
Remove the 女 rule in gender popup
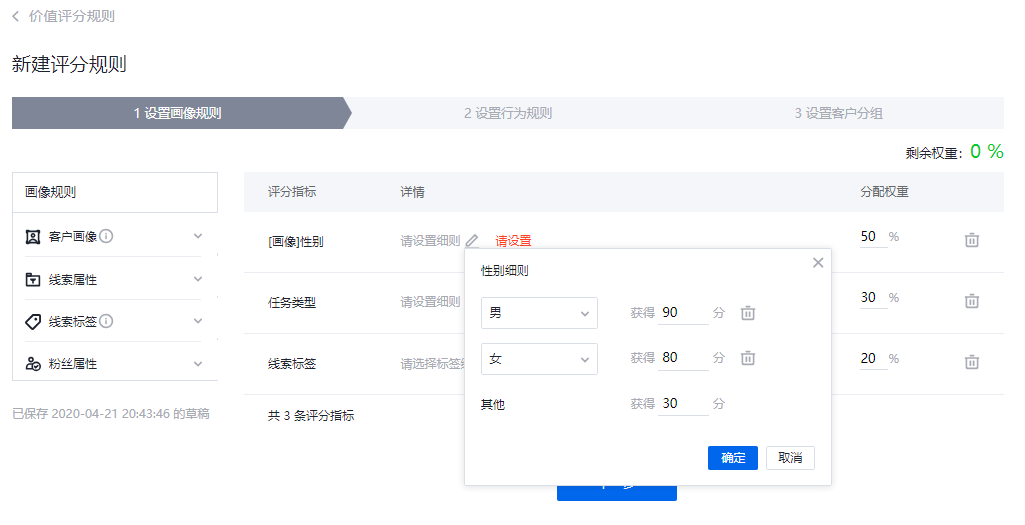(747, 358)
